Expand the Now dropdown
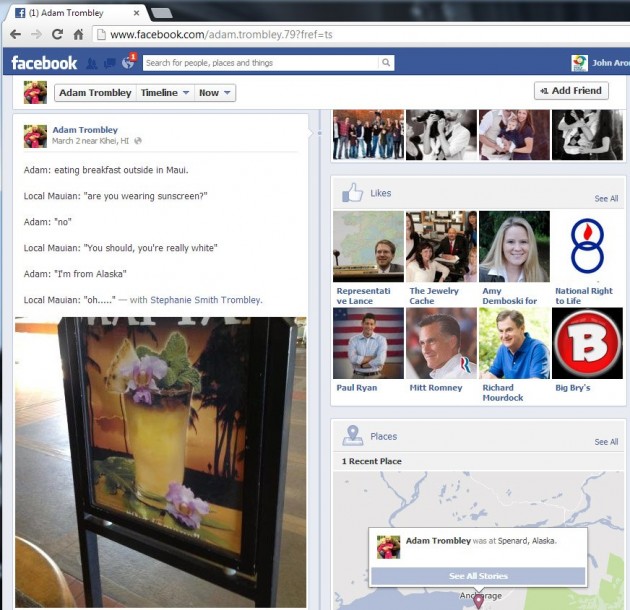Viewport: 630px width, 610px height. (214, 93)
